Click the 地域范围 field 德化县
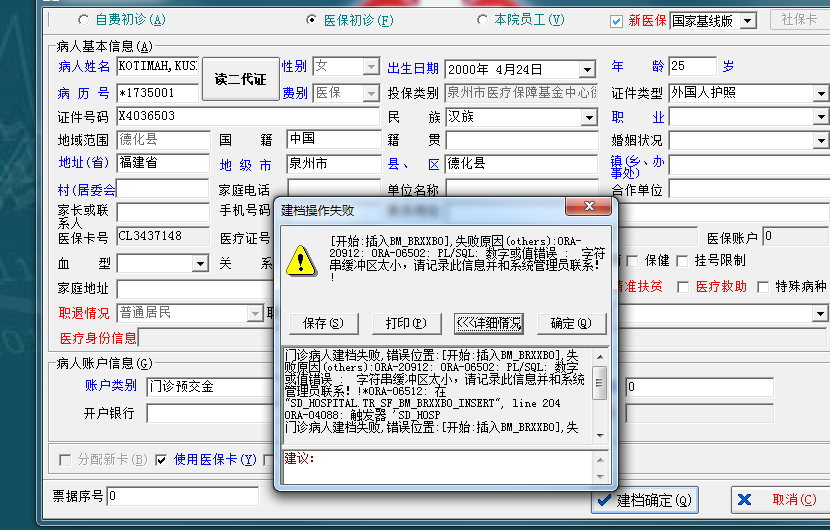This screenshot has width=830, height=530. [x=163, y=140]
